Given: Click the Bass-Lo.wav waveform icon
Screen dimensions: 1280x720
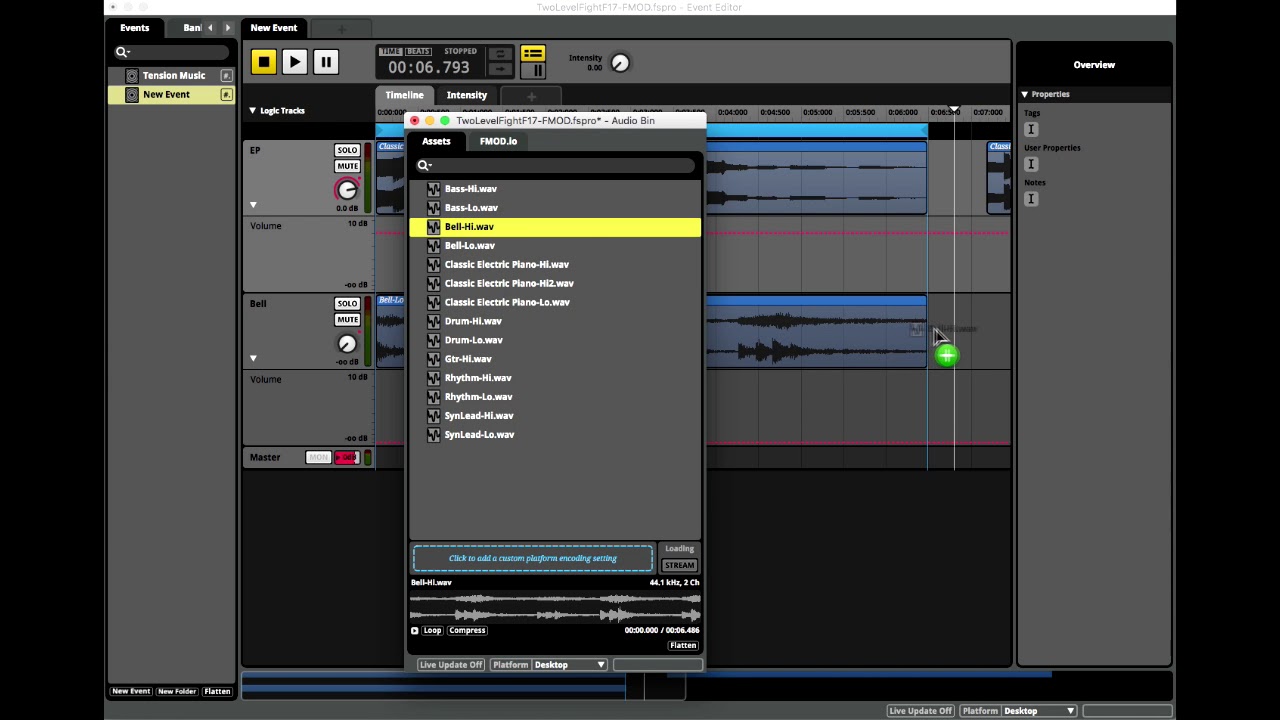Looking at the screenshot, I should coord(433,208).
